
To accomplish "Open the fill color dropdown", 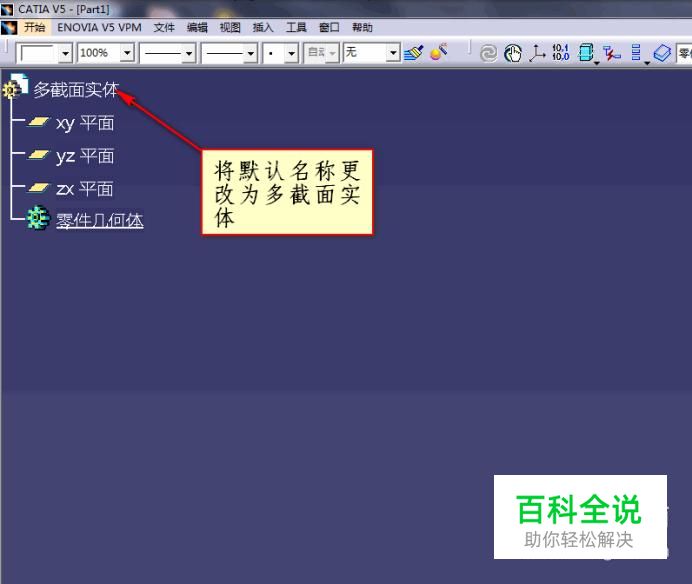I will [x=66, y=53].
